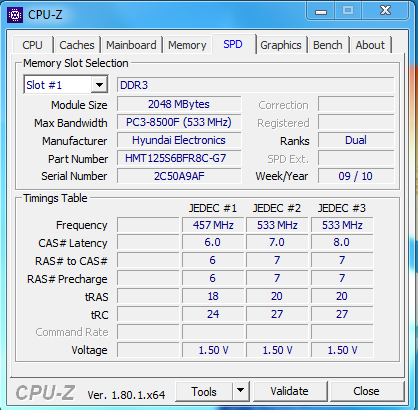Click the 533 MHz frequency under JEDEC #2
The height and width of the screenshot is (410, 418).
tap(277, 225)
